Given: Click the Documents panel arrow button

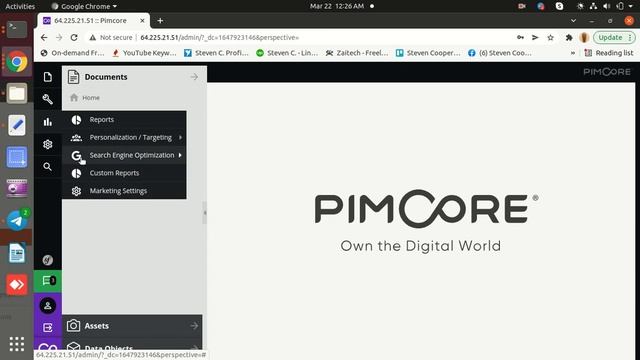Looking at the screenshot, I should point(194,77).
